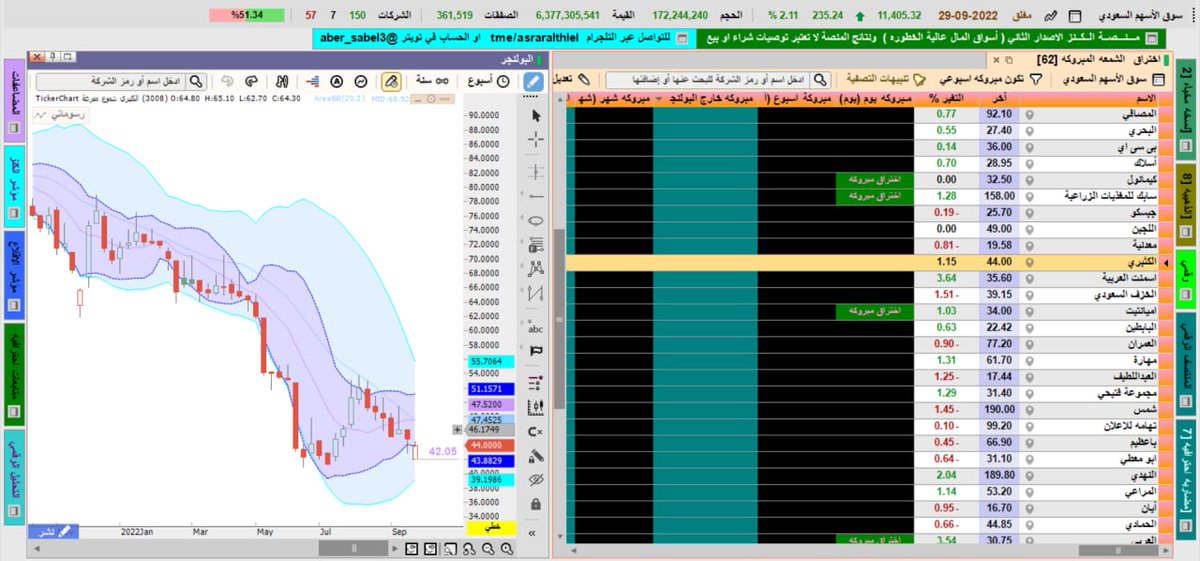
Task: Sort by آخر column header
Action: coord(999,98)
